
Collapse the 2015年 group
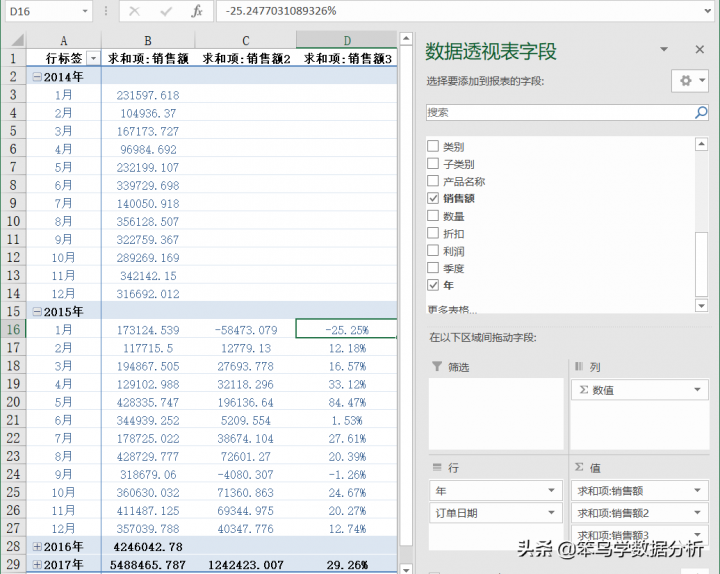[x=37, y=312]
